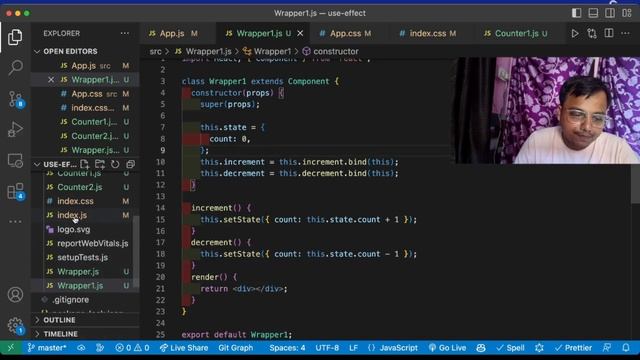Refresh the explorer file tree
The image size is (640, 360).
115,164
